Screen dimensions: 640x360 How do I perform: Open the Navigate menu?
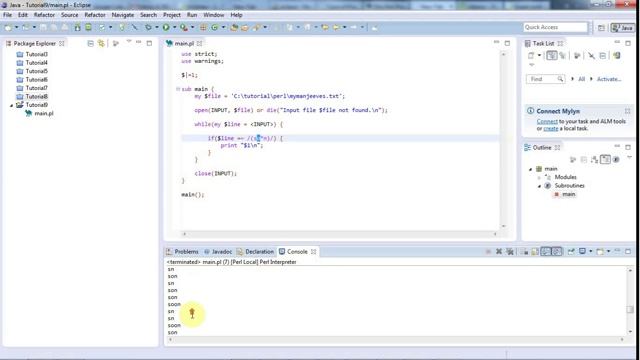[122, 15]
